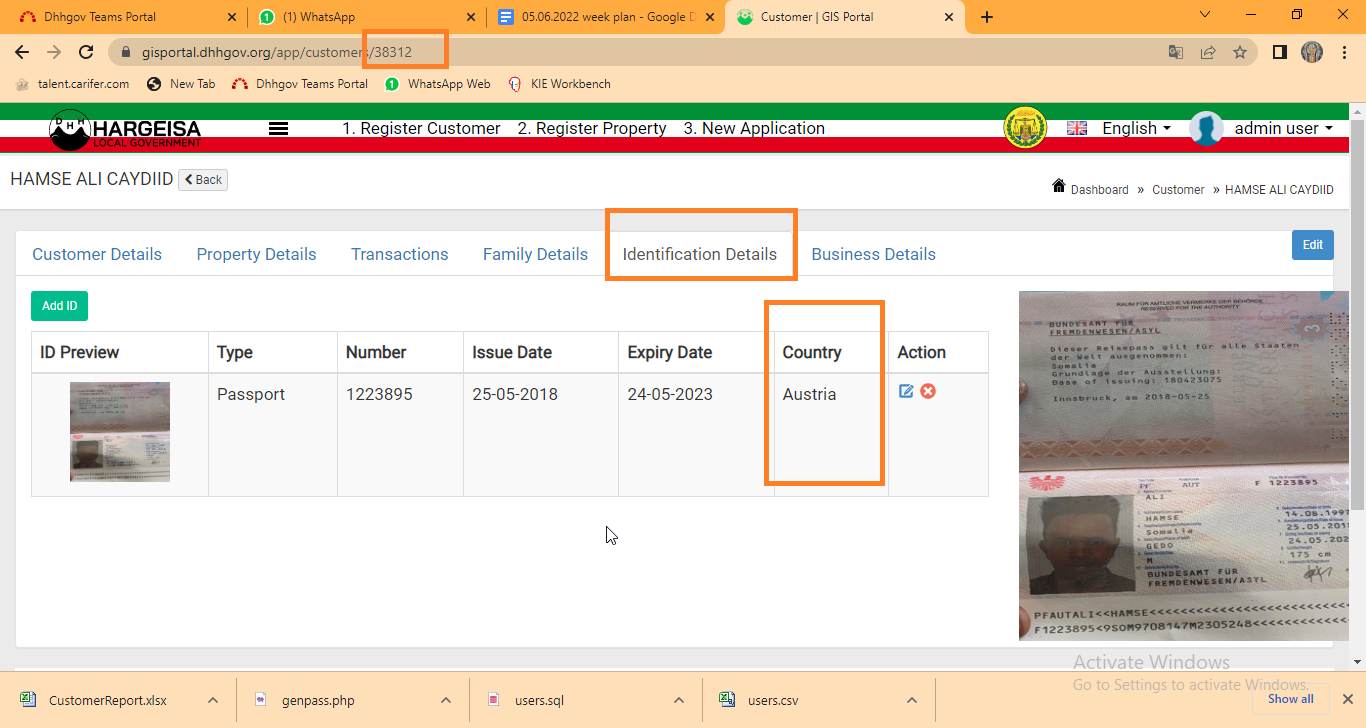
Task: Expand options for genpass.php download
Action: coord(446,700)
